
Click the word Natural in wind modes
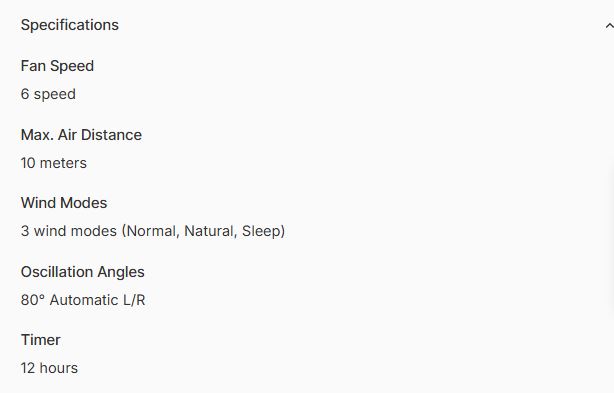[210, 231]
